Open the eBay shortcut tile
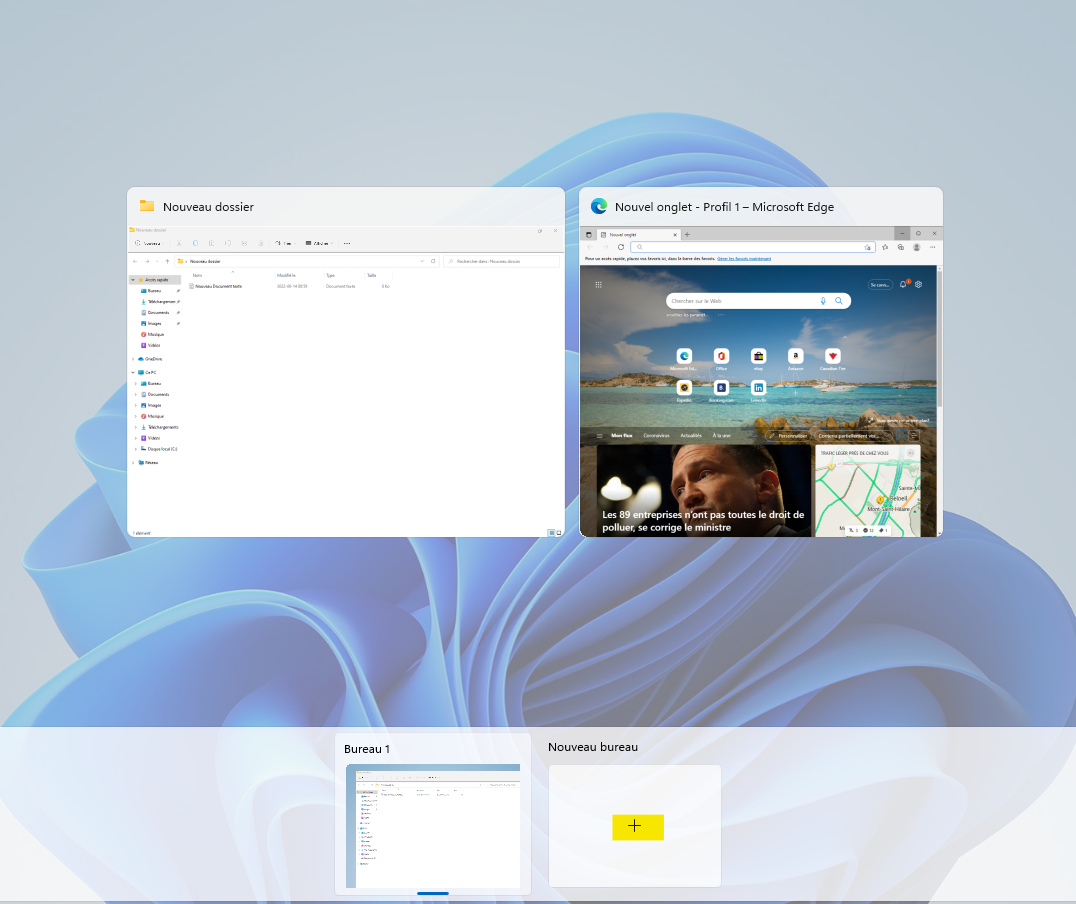This screenshot has width=1076, height=904. (758, 357)
